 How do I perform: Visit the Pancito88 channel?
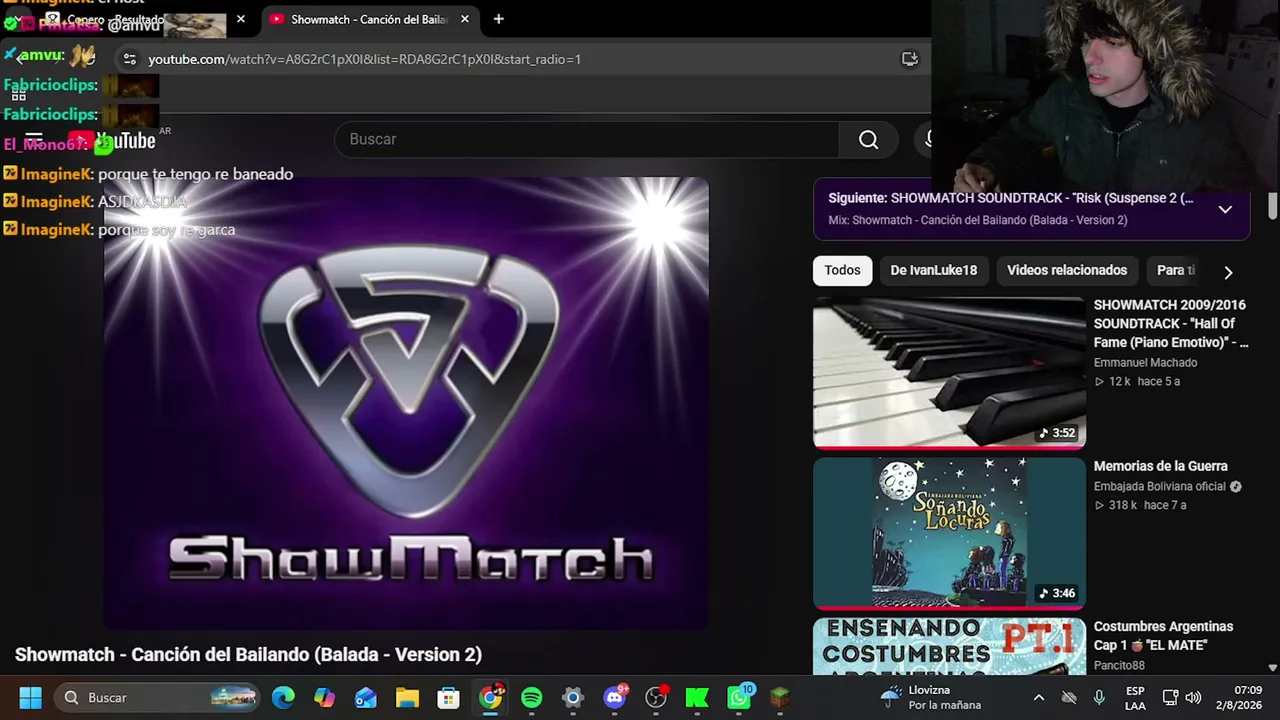click(x=1119, y=666)
